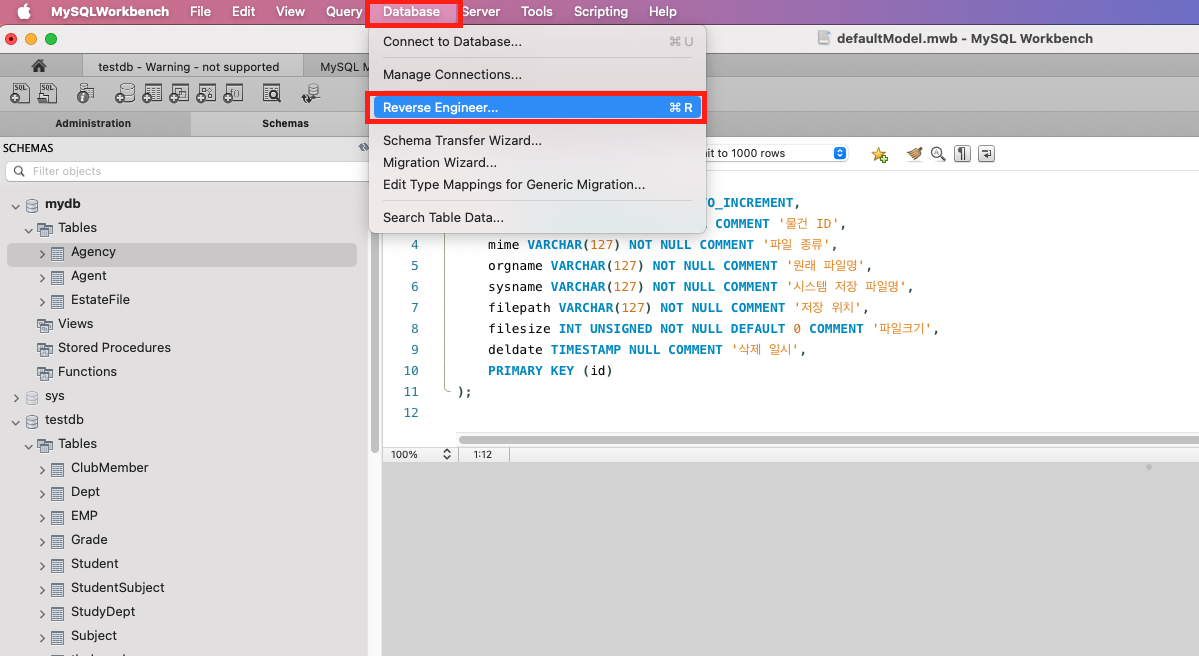Image resolution: width=1199 pixels, height=656 pixels.
Task: Select the Functions folder in mydb
Action: click(x=87, y=372)
